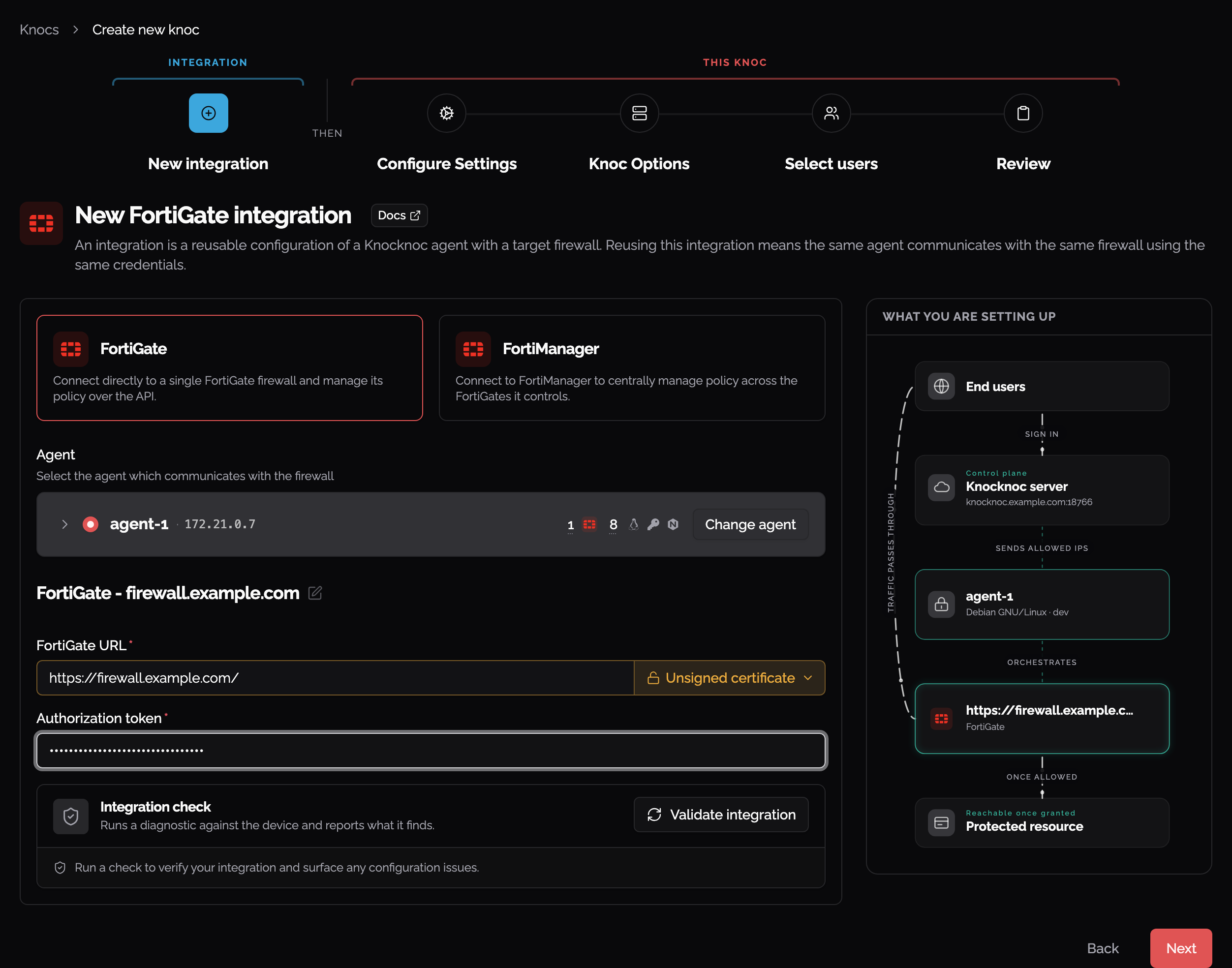Image resolution: width=1232 pixels, height=968 pixels.
Task: Click the knocknoc.example.com:18766 address text
Action: [x=1028, y=502]
